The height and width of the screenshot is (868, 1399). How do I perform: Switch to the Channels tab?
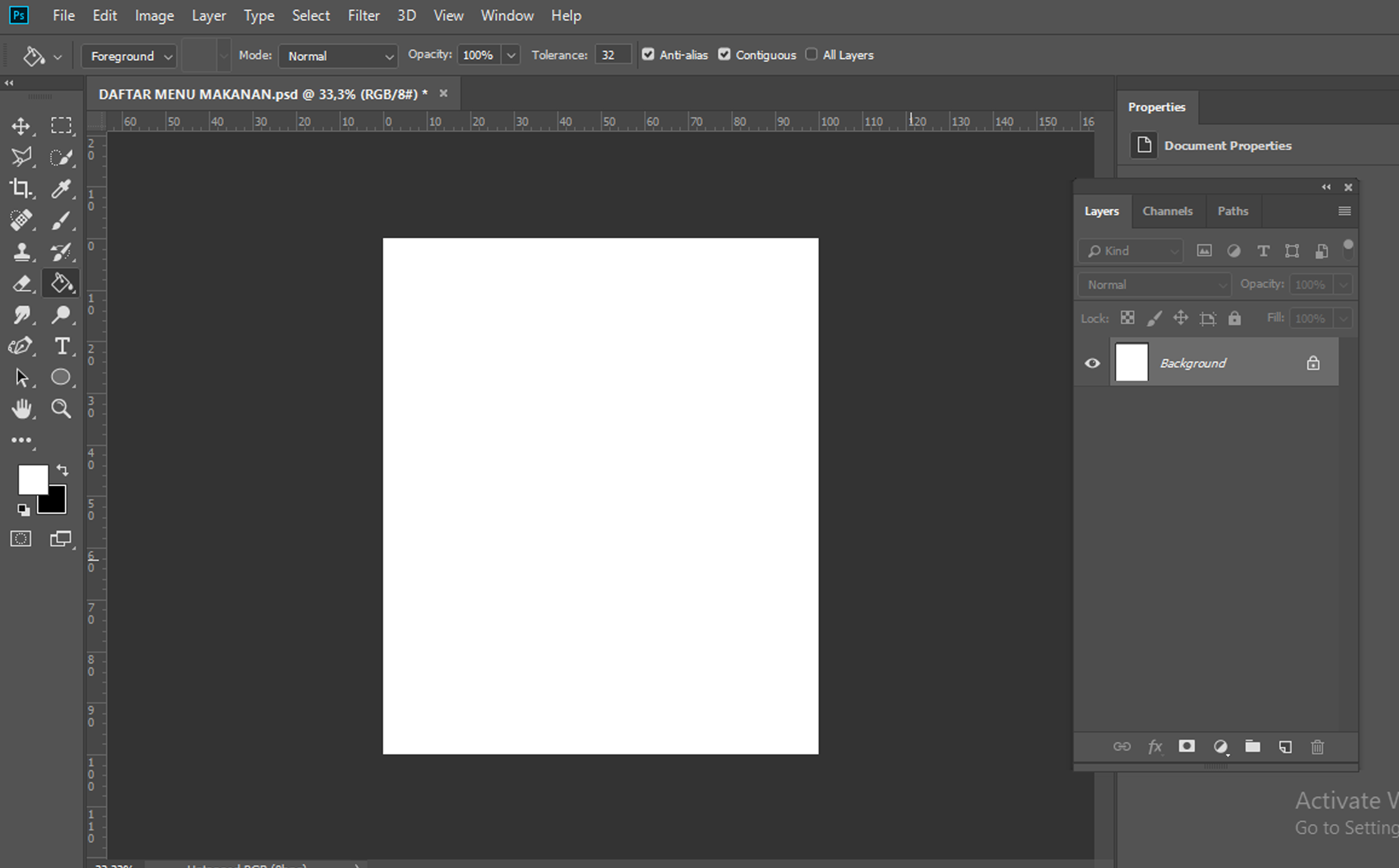pyautogui.click(x=1167, y=211)
